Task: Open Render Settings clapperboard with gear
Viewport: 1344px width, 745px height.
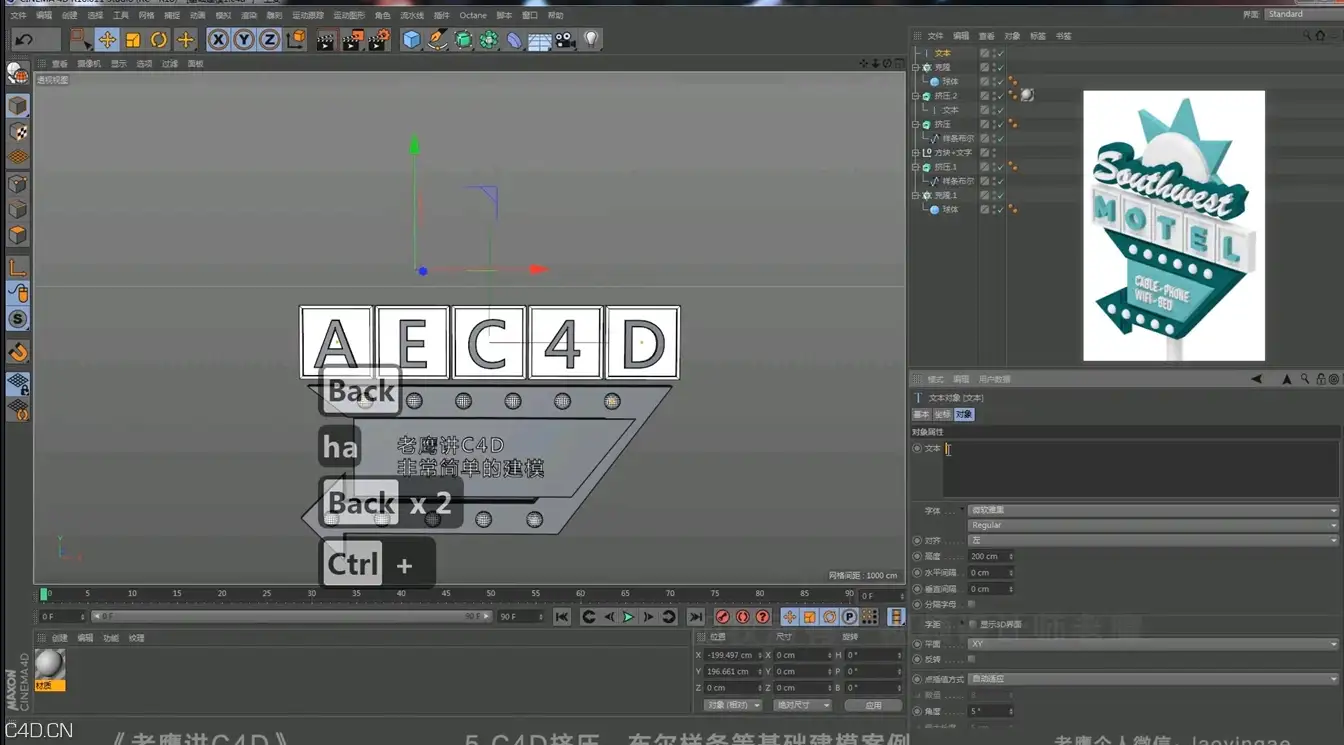Action: [x=379, y=40]
